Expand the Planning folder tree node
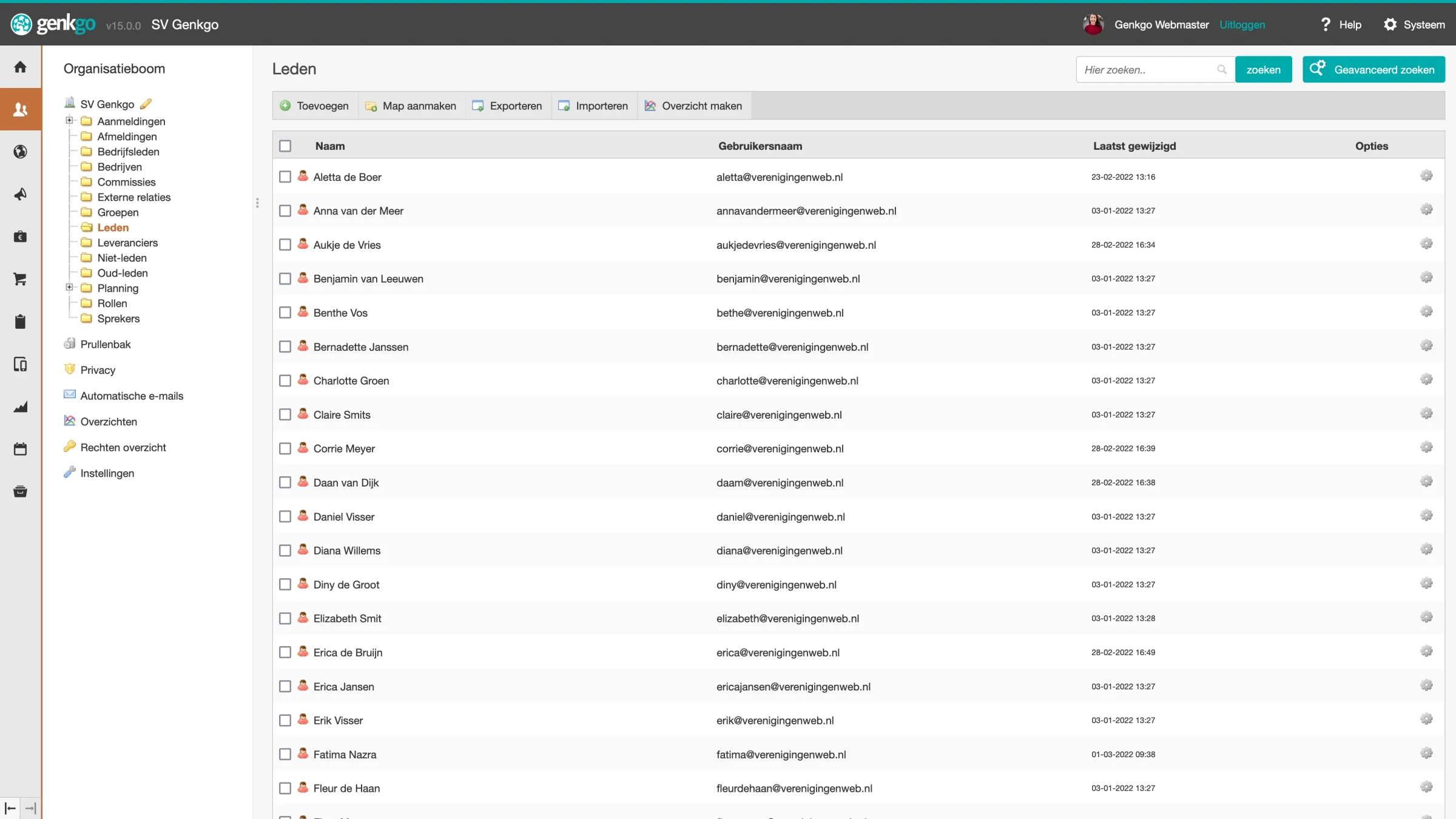Viewport: 1456px width, 819px height. [69, 287]
